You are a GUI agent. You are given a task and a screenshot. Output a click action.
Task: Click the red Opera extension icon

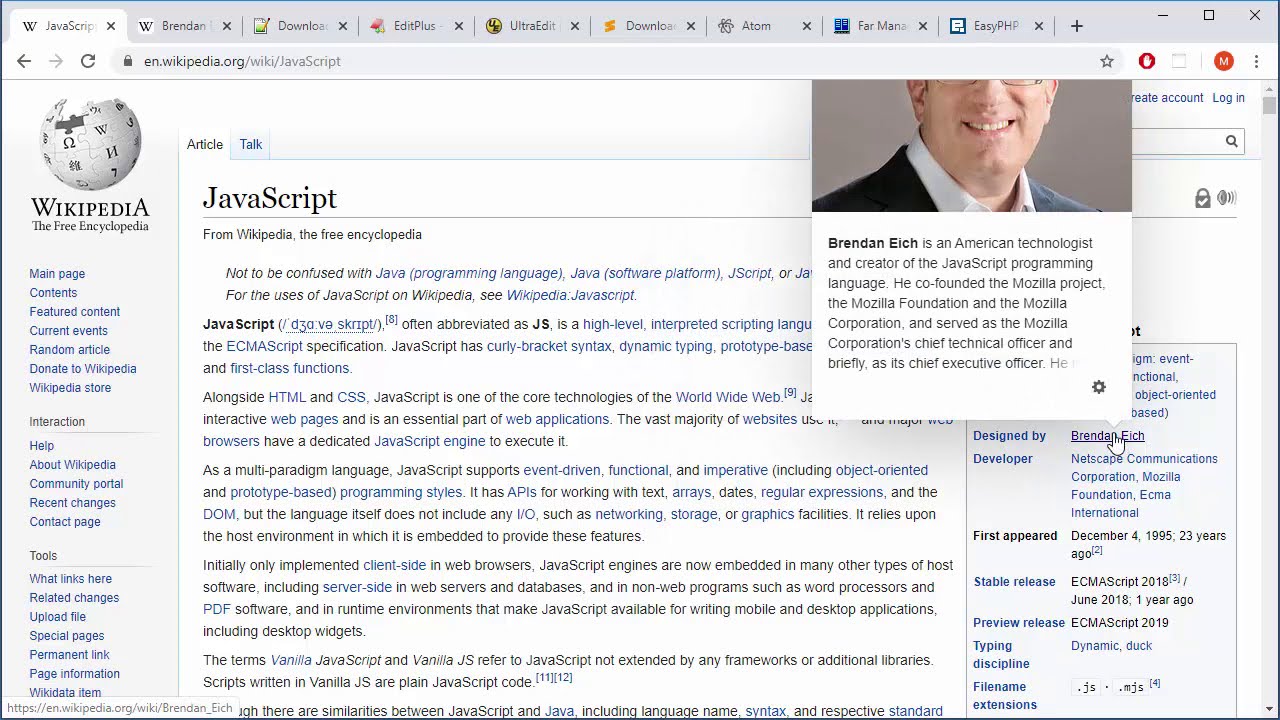pyautogui.click(x=1147, y=61)
